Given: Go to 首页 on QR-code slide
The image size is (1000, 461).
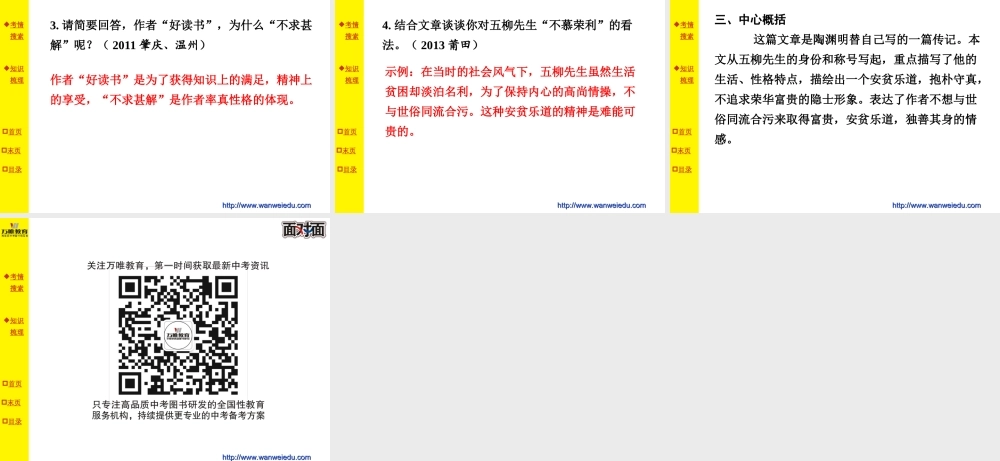Looking at the screenshot, I should (13, 384).
